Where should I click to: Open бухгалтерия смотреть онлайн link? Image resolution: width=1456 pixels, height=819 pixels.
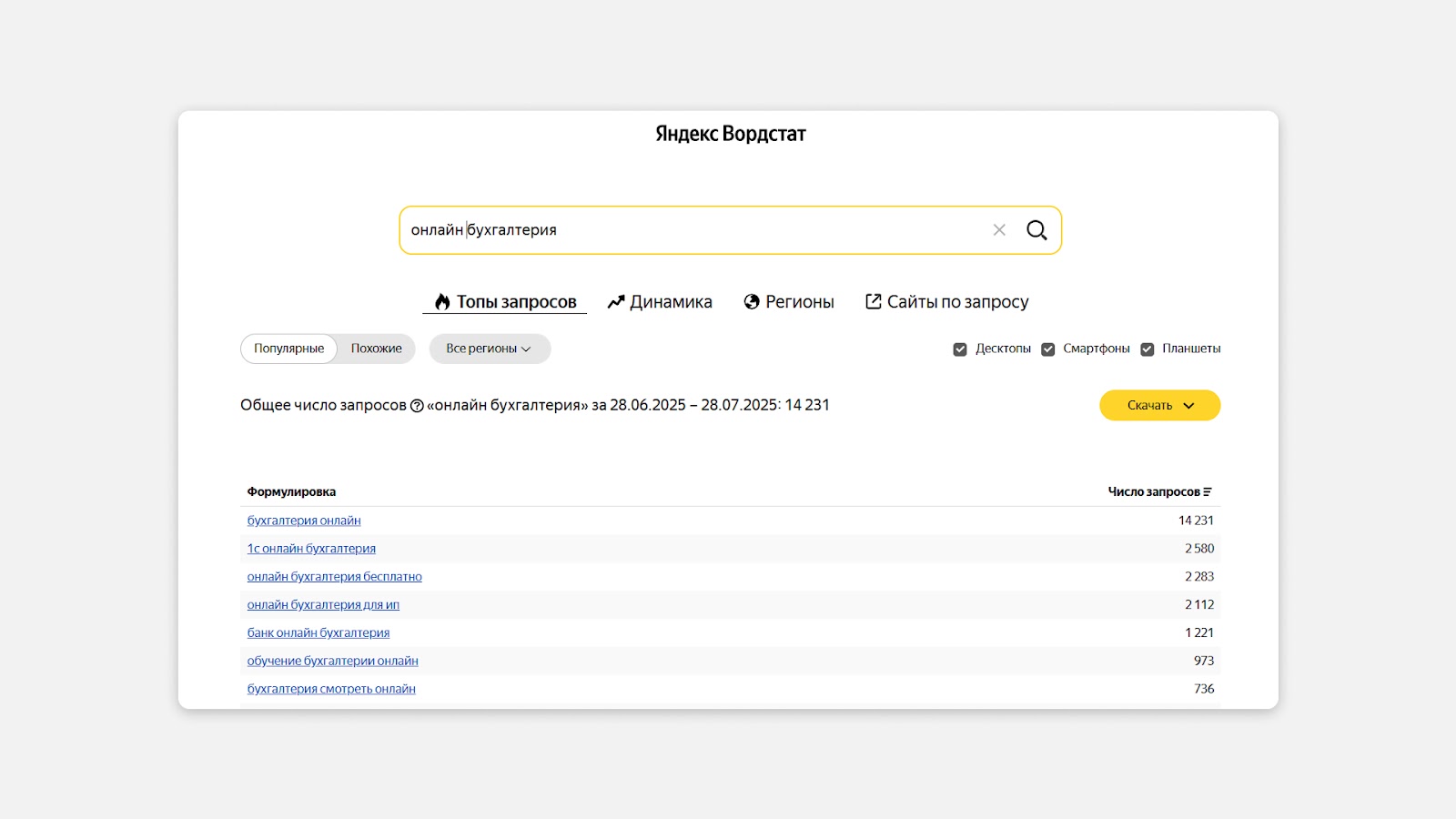[x=331, y=690]
